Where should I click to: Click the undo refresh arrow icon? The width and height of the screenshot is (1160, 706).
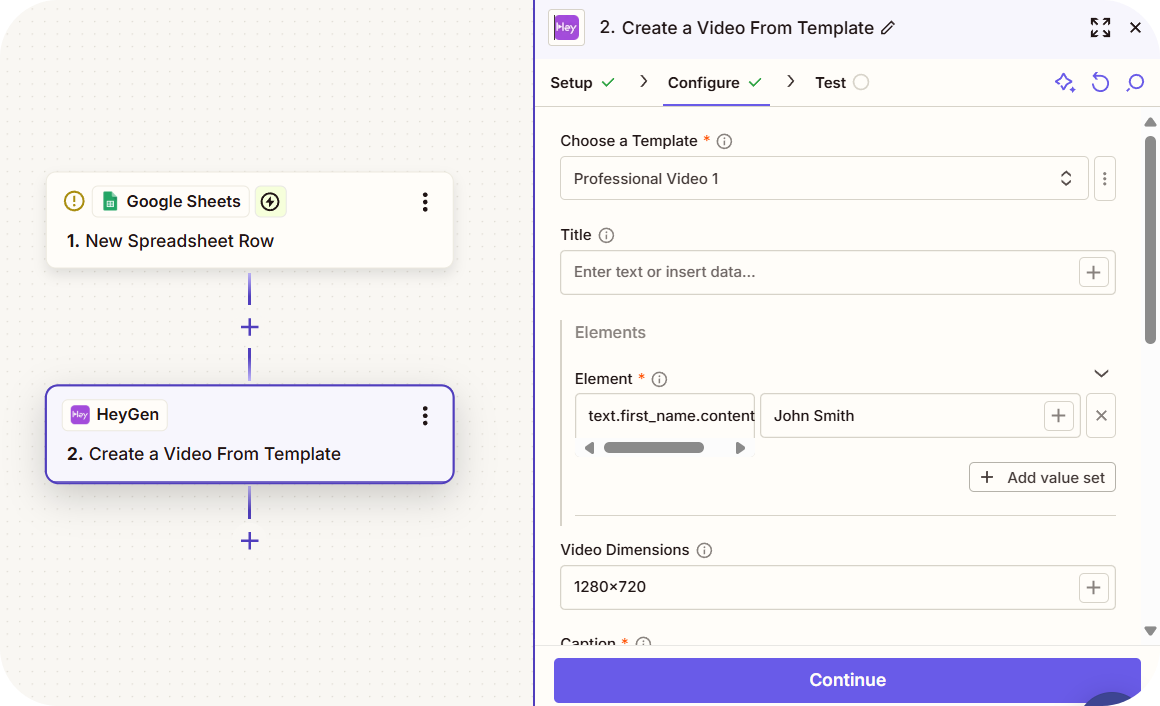click(1100, 82)
